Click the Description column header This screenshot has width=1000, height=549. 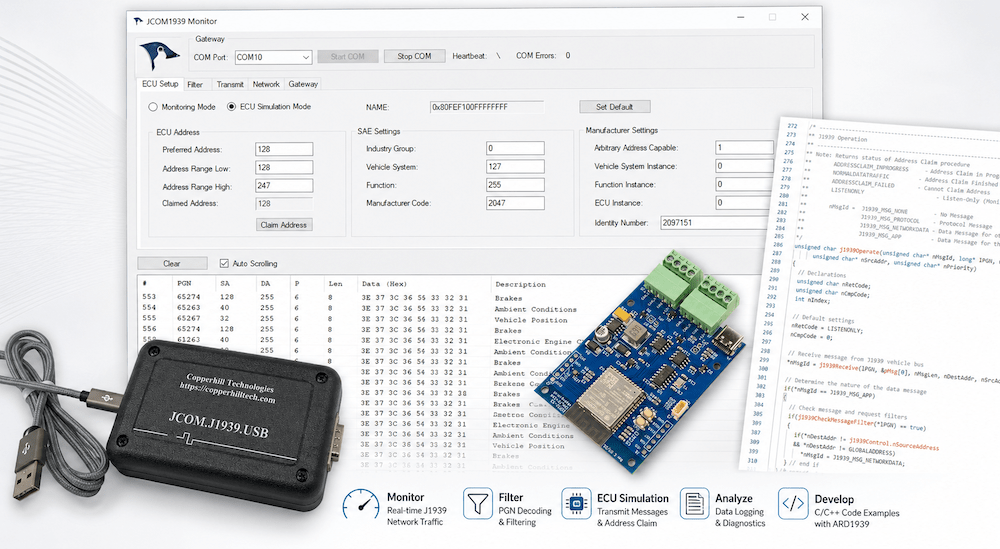tap(520, 284)
